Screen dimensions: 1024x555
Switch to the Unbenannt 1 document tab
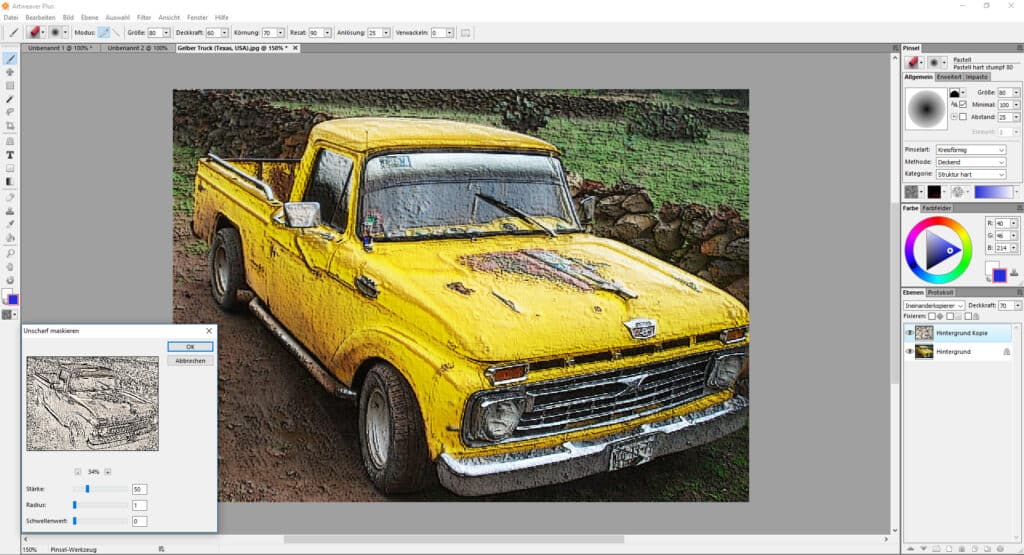(x=60, y=48)
